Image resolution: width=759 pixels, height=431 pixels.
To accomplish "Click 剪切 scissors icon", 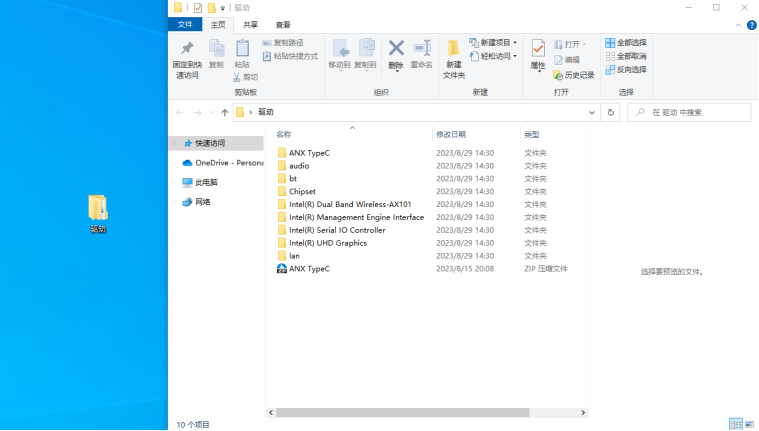I will (237, 77).
